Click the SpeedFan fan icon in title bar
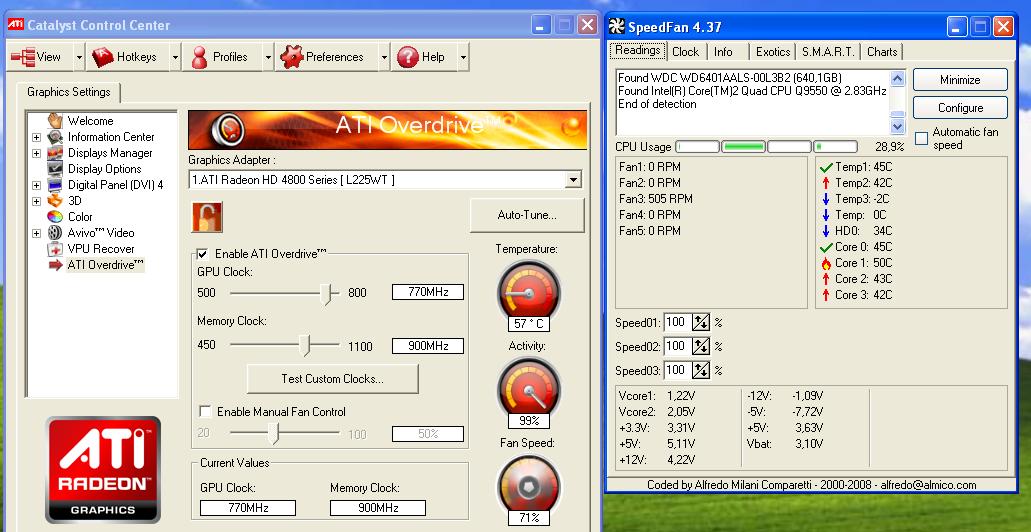This screenshot has width=1031, height=532. [616, 26]
